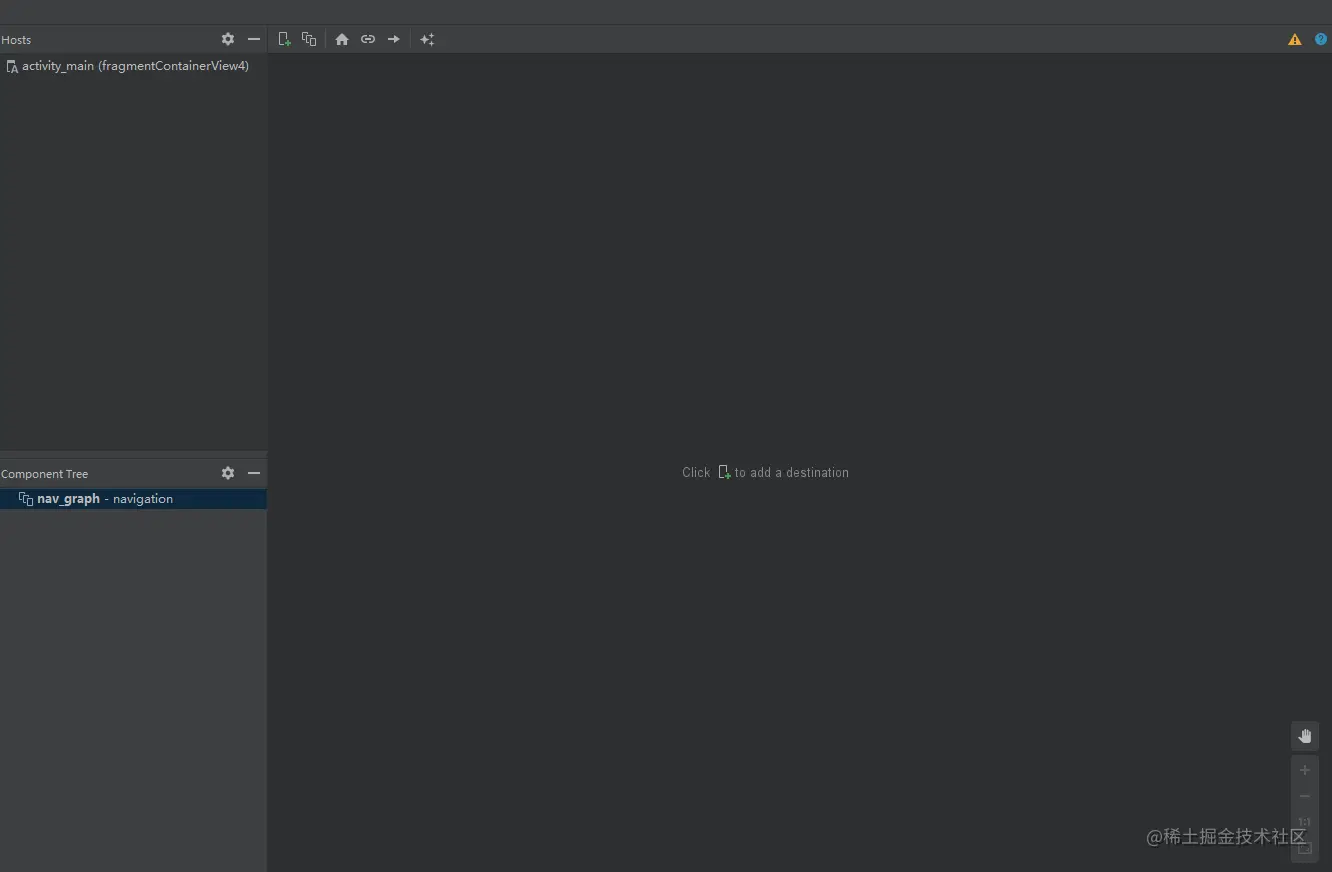Click the add destination prompt in the canvas
1332x872 pixels.
pos(765,472)
